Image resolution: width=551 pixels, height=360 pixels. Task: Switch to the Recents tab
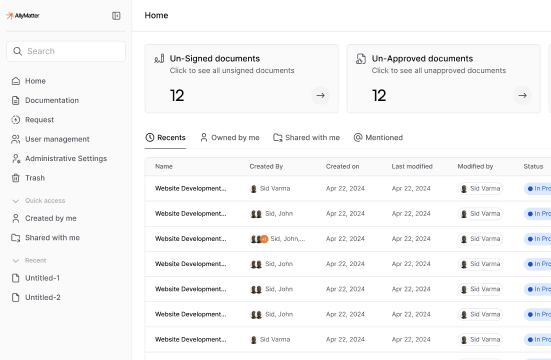pyautogui.click(x=165, y=137)
